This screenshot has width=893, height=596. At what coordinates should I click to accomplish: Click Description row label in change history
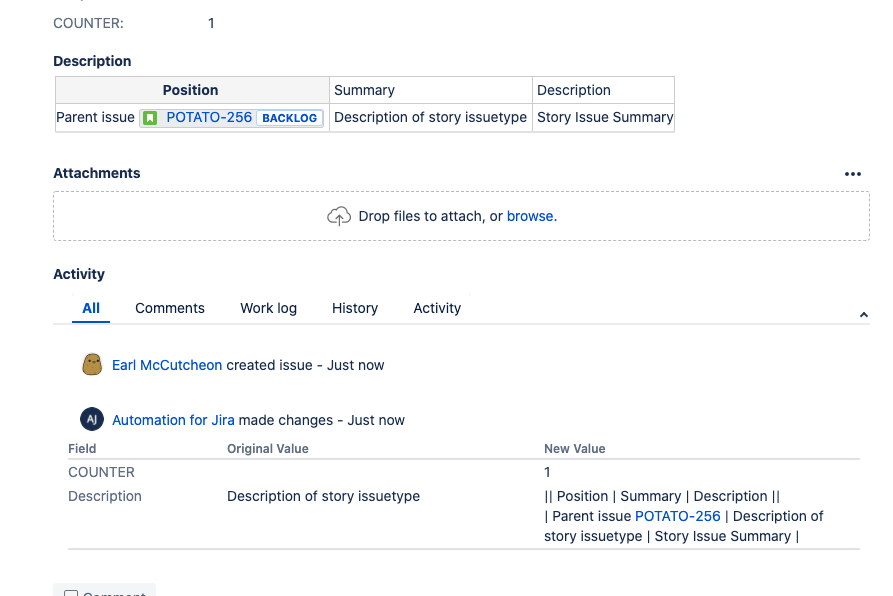(105, 496)
